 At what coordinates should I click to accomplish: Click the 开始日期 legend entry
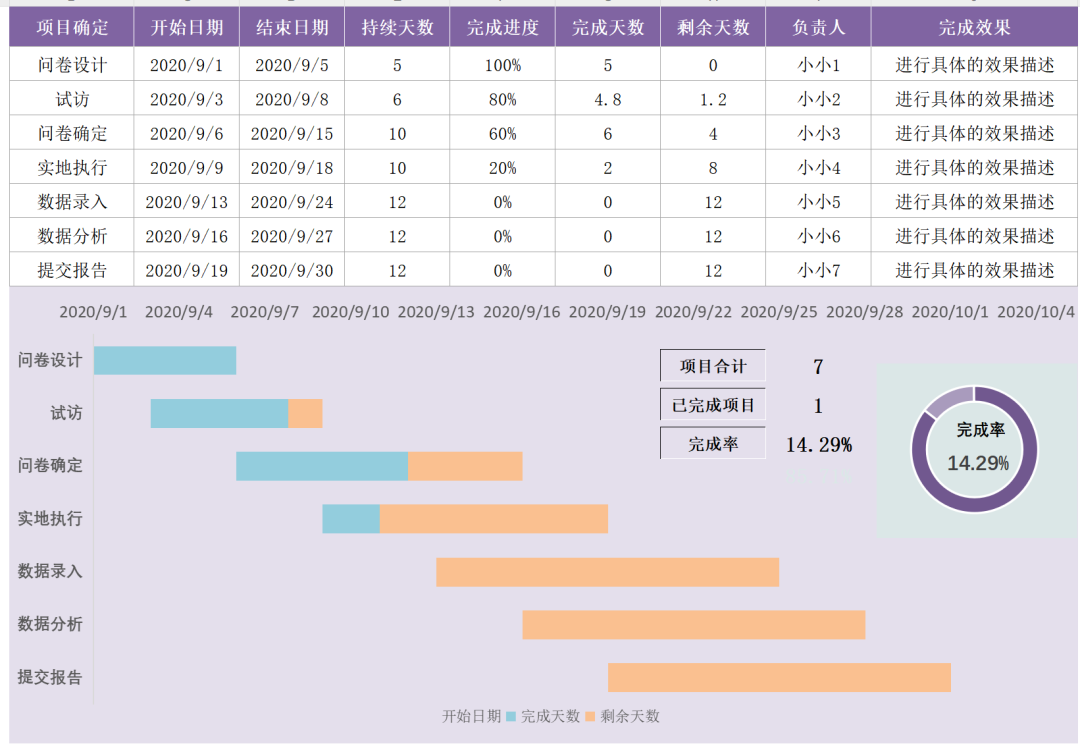click(471, 716)
